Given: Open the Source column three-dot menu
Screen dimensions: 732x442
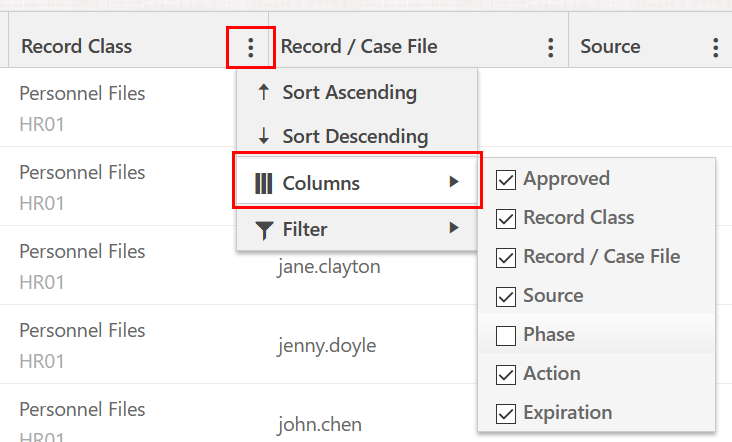Looking at the screenshot, I should pos(716,47).
